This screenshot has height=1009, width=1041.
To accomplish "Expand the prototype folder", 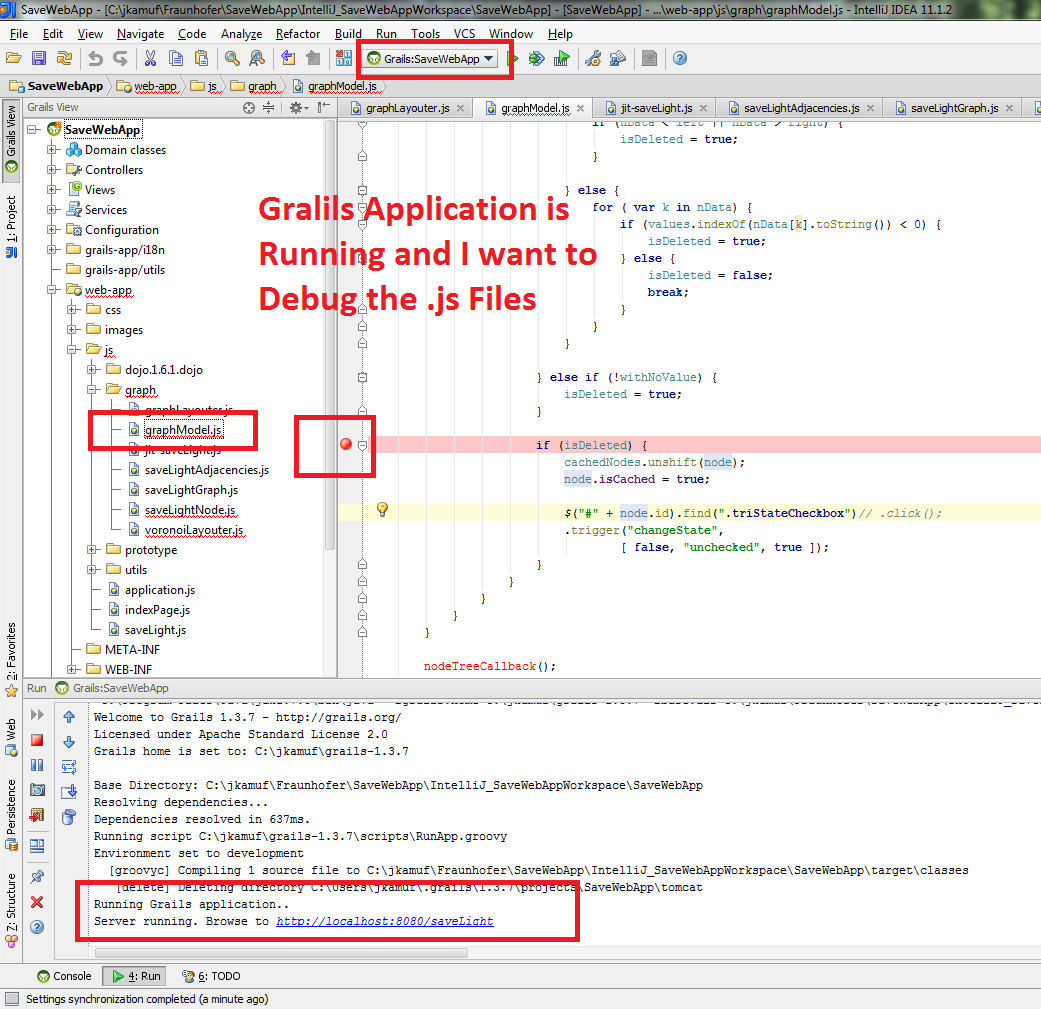I will pyautogui.click(x=92, y=550).
